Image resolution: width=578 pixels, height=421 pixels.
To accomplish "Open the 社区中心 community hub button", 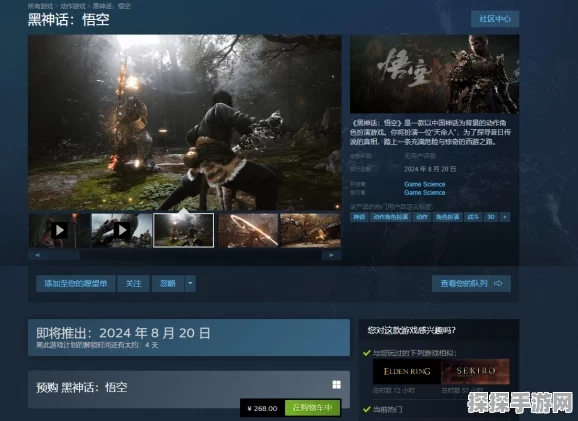I will (495, 19).
